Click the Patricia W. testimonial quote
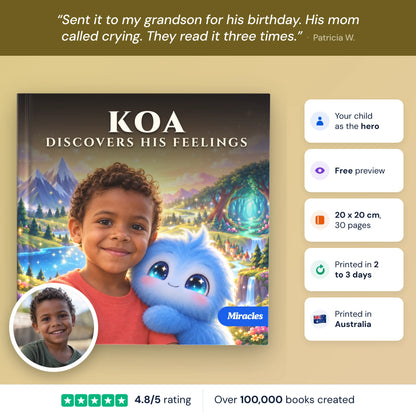The width and height of the screenshot is (416, 416). pos(208,28)
